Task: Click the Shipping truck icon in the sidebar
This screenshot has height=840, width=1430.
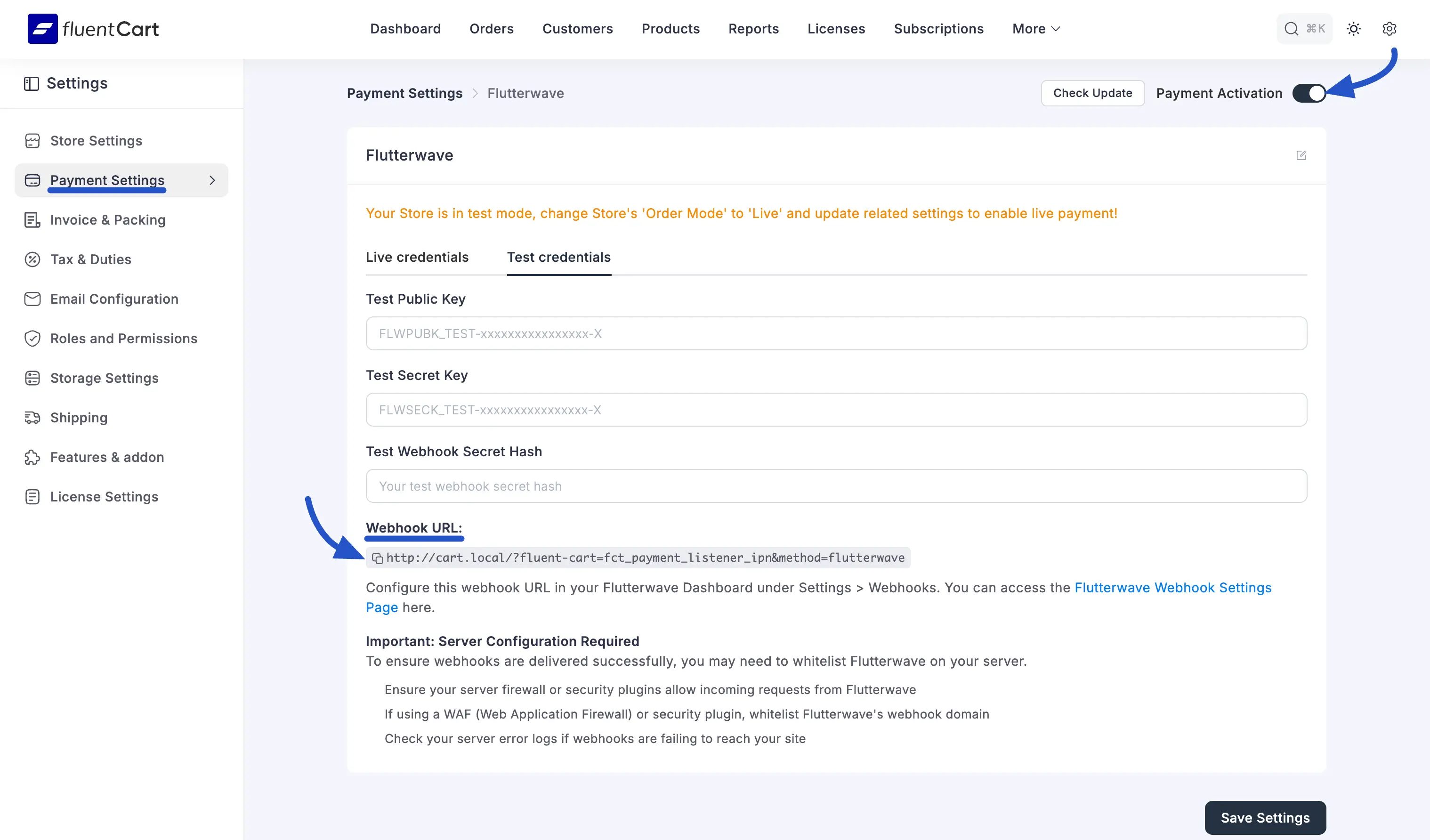Action: coord(32,418)
